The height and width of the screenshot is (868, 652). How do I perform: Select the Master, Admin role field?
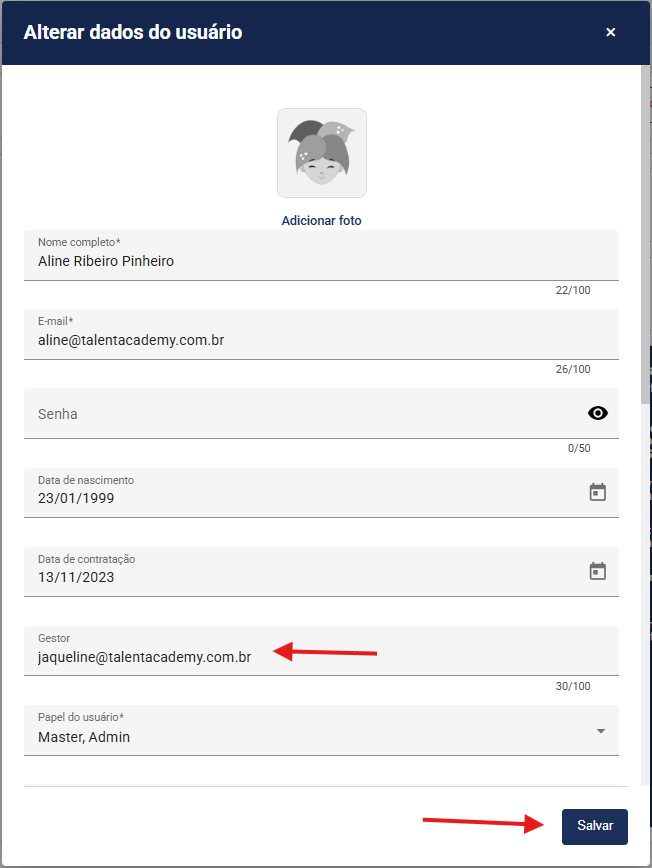(300, 736)
